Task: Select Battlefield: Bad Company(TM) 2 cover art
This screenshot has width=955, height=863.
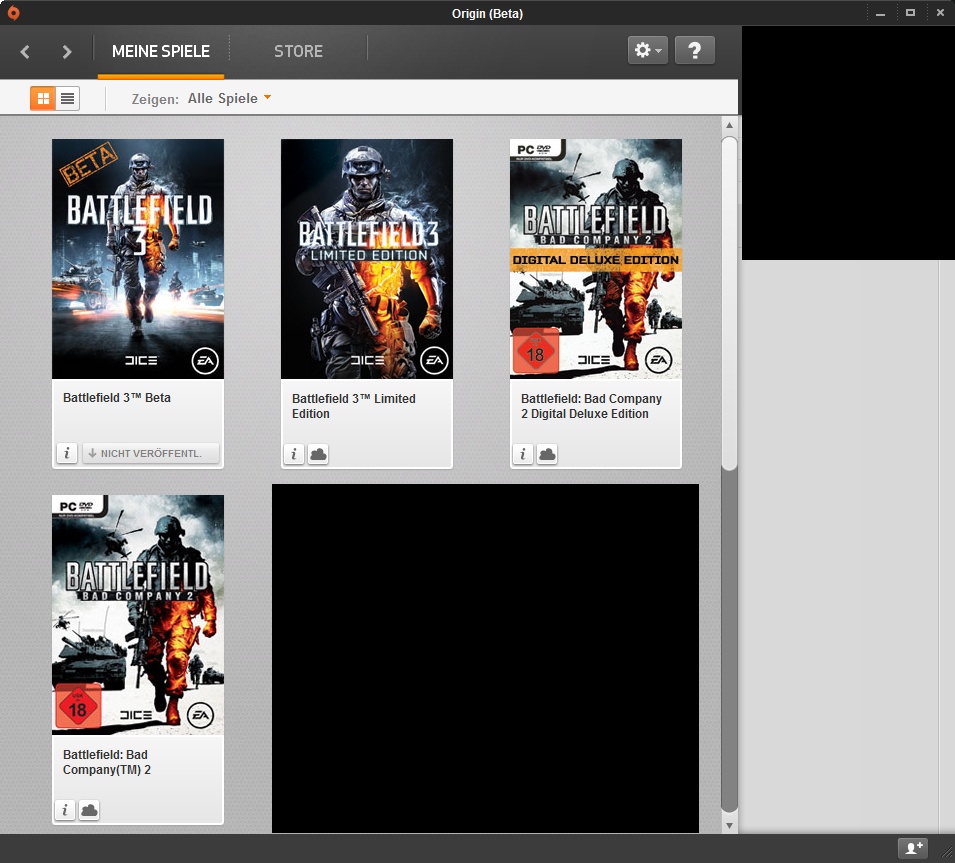Action: [x=138, y=615]
